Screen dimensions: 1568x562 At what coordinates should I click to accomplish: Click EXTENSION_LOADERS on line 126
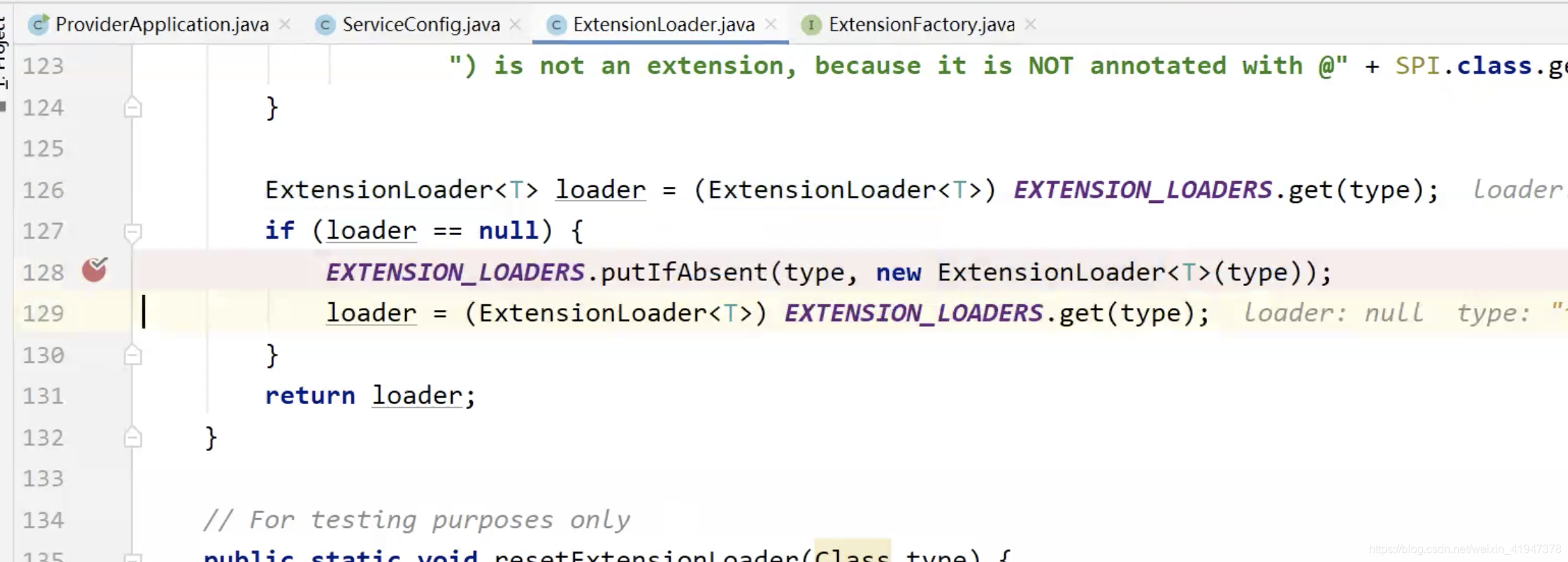click(x=1143, y=190)
